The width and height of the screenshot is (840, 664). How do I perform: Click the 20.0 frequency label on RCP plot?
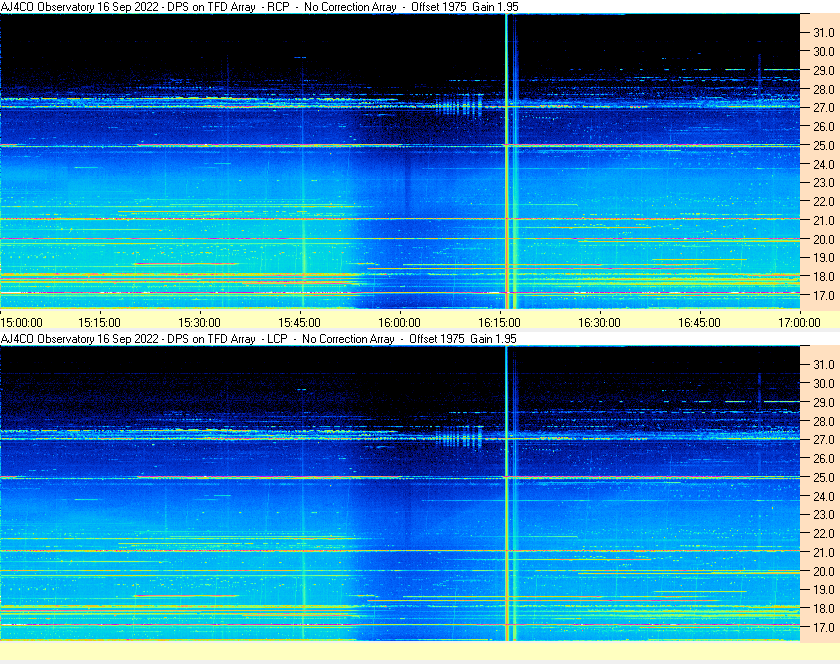pos(824,239)
